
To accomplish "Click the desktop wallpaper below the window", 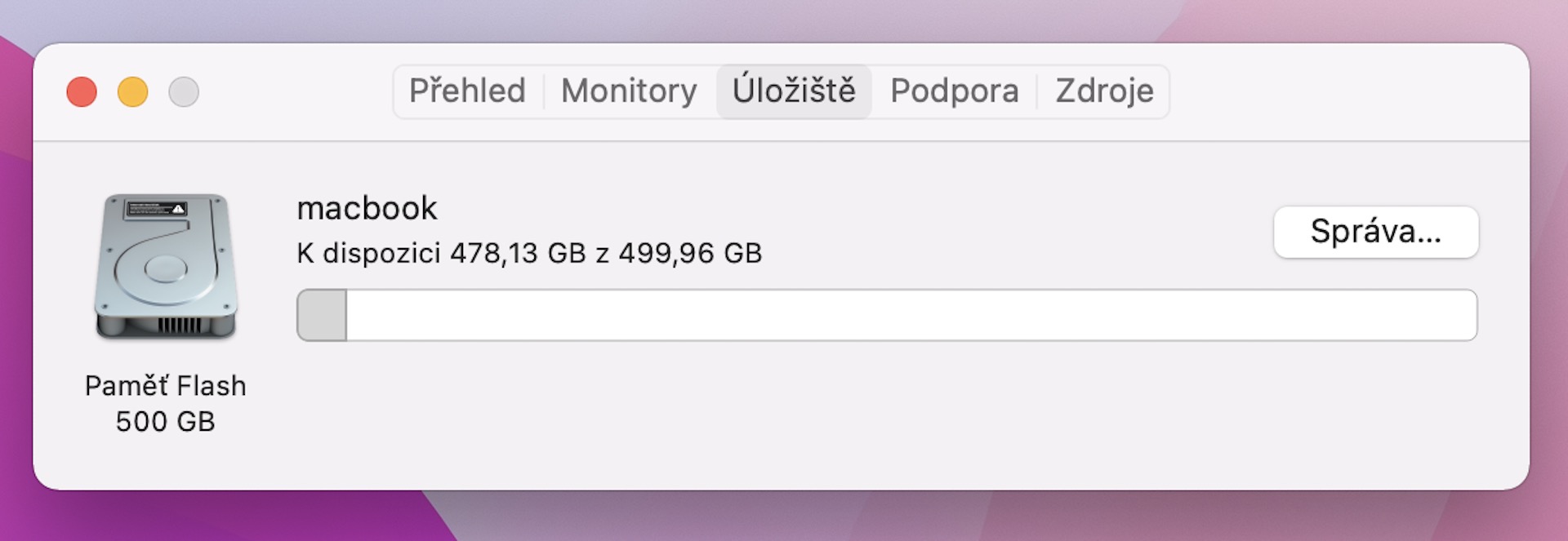I will (x=784, y=518).
